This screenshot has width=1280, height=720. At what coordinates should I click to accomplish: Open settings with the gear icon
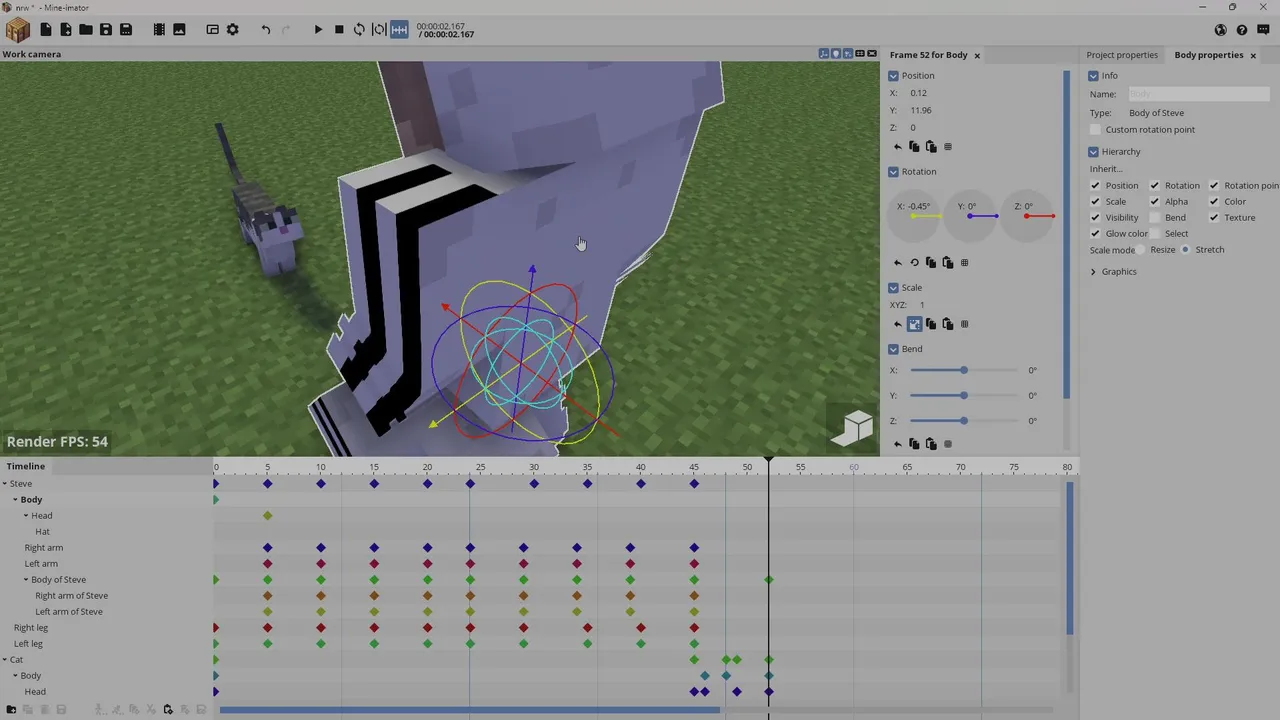(233, 30)
